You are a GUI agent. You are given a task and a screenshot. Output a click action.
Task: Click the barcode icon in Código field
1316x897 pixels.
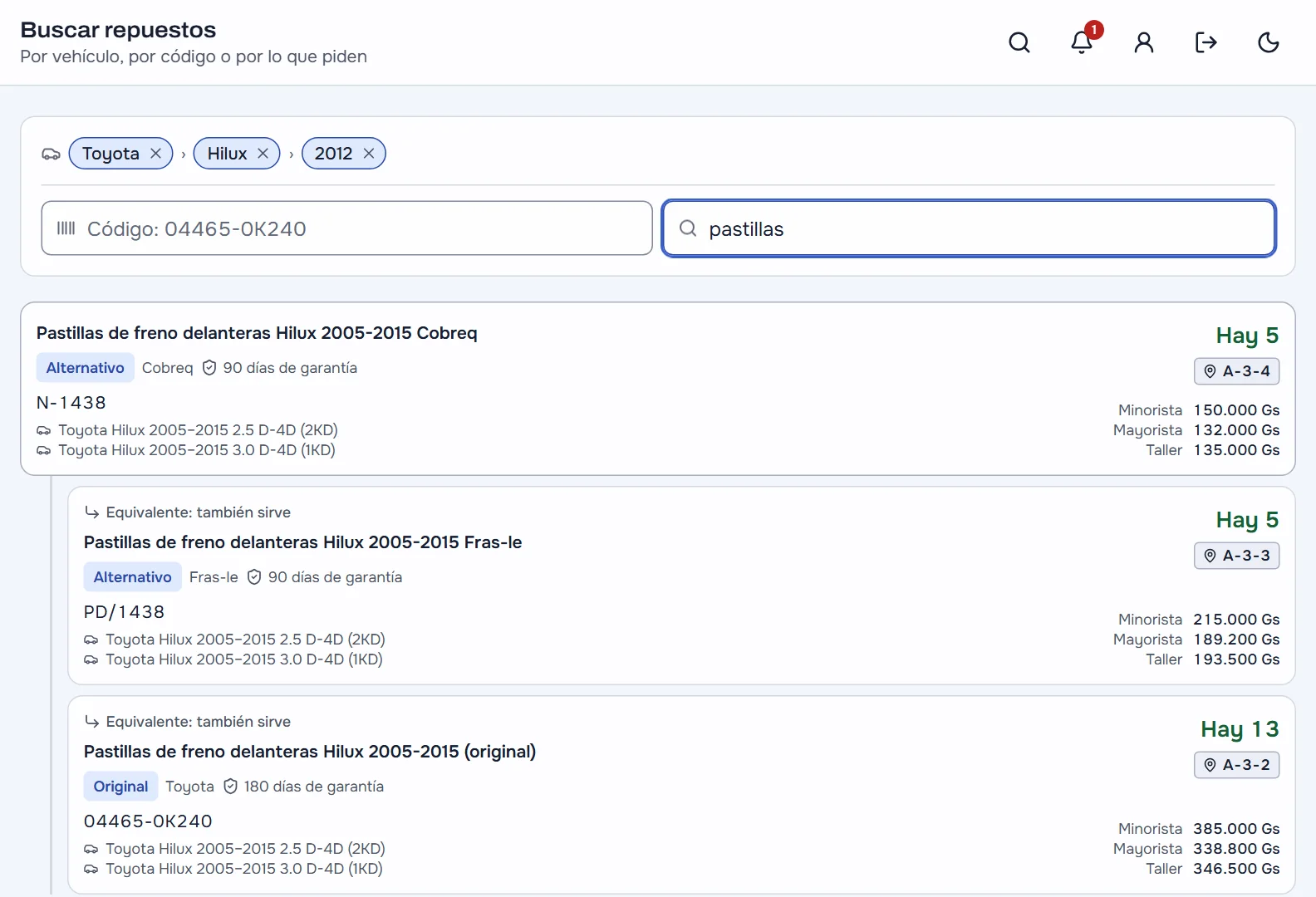coord(66,228)
